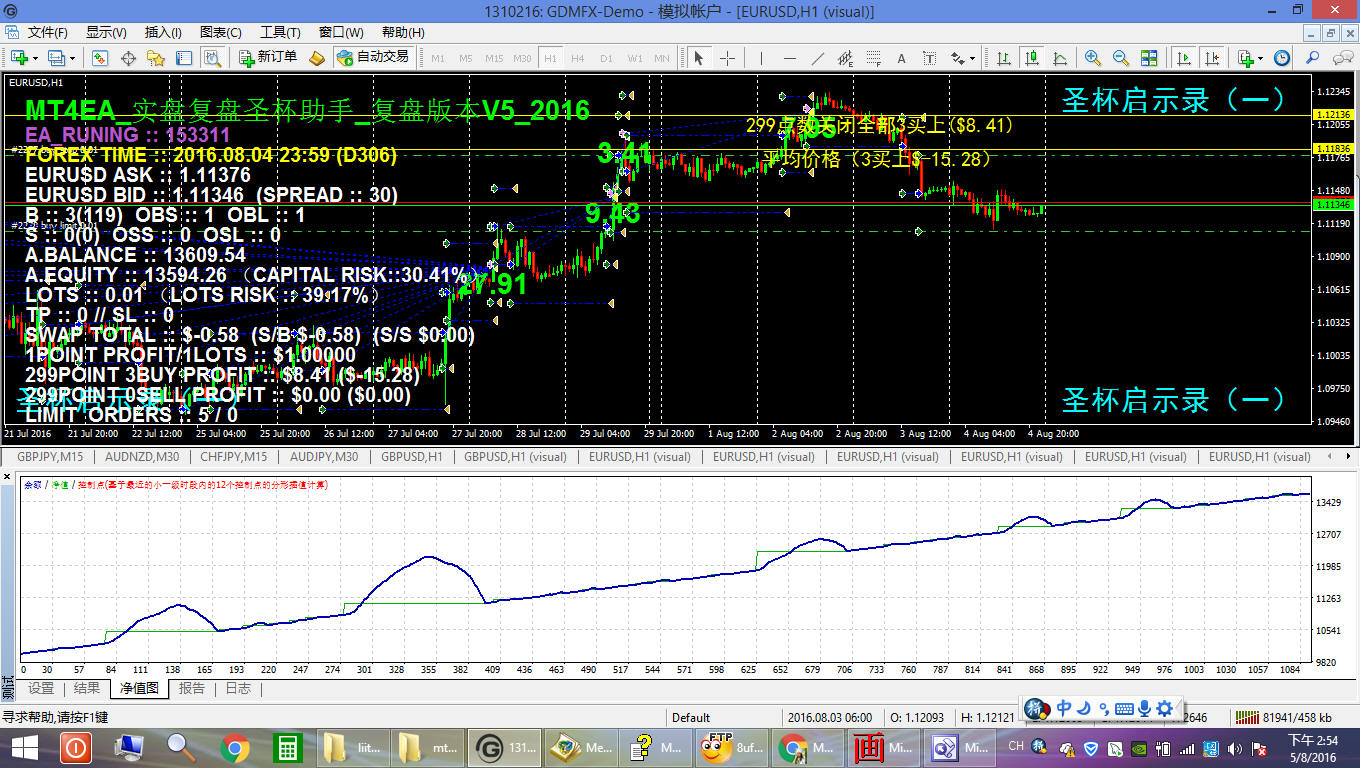Open the 插入(I) menu
Screen dimensions: 1360x768
pos(163,33)
